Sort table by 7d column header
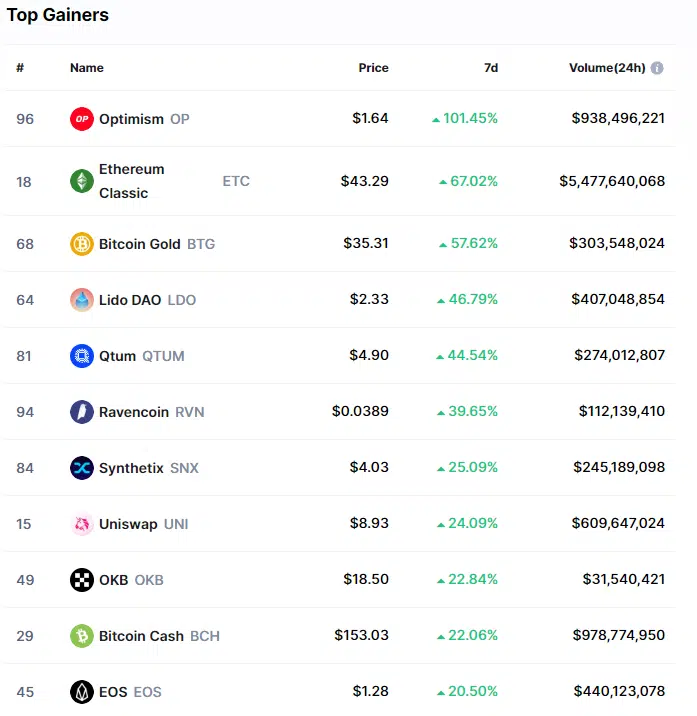Viewport: 697px width, 716px height. pyautogui.click(x=490, y=68)
